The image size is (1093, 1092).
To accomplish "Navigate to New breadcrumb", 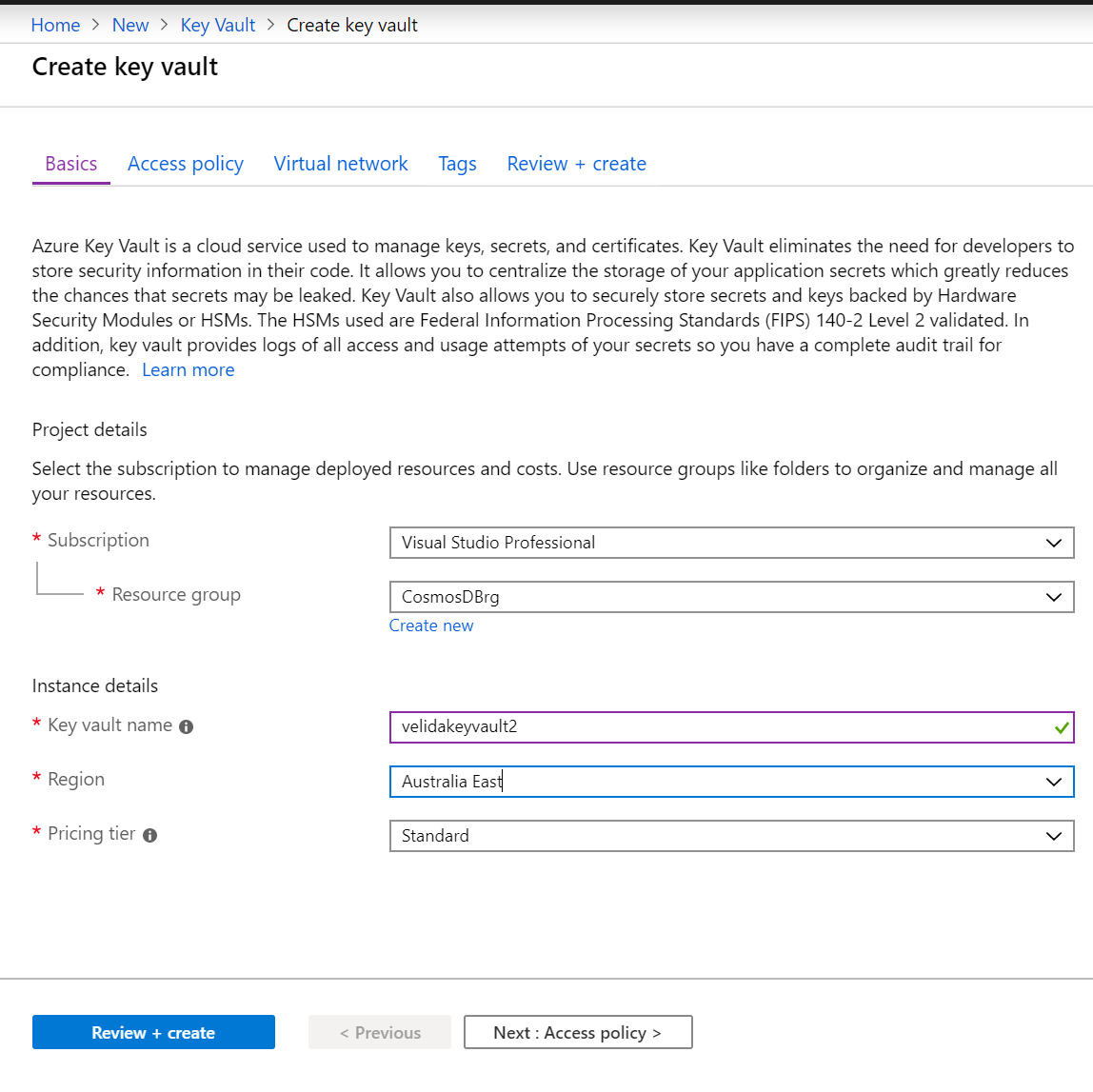I will pyautogui.click(x=130, y=25).
